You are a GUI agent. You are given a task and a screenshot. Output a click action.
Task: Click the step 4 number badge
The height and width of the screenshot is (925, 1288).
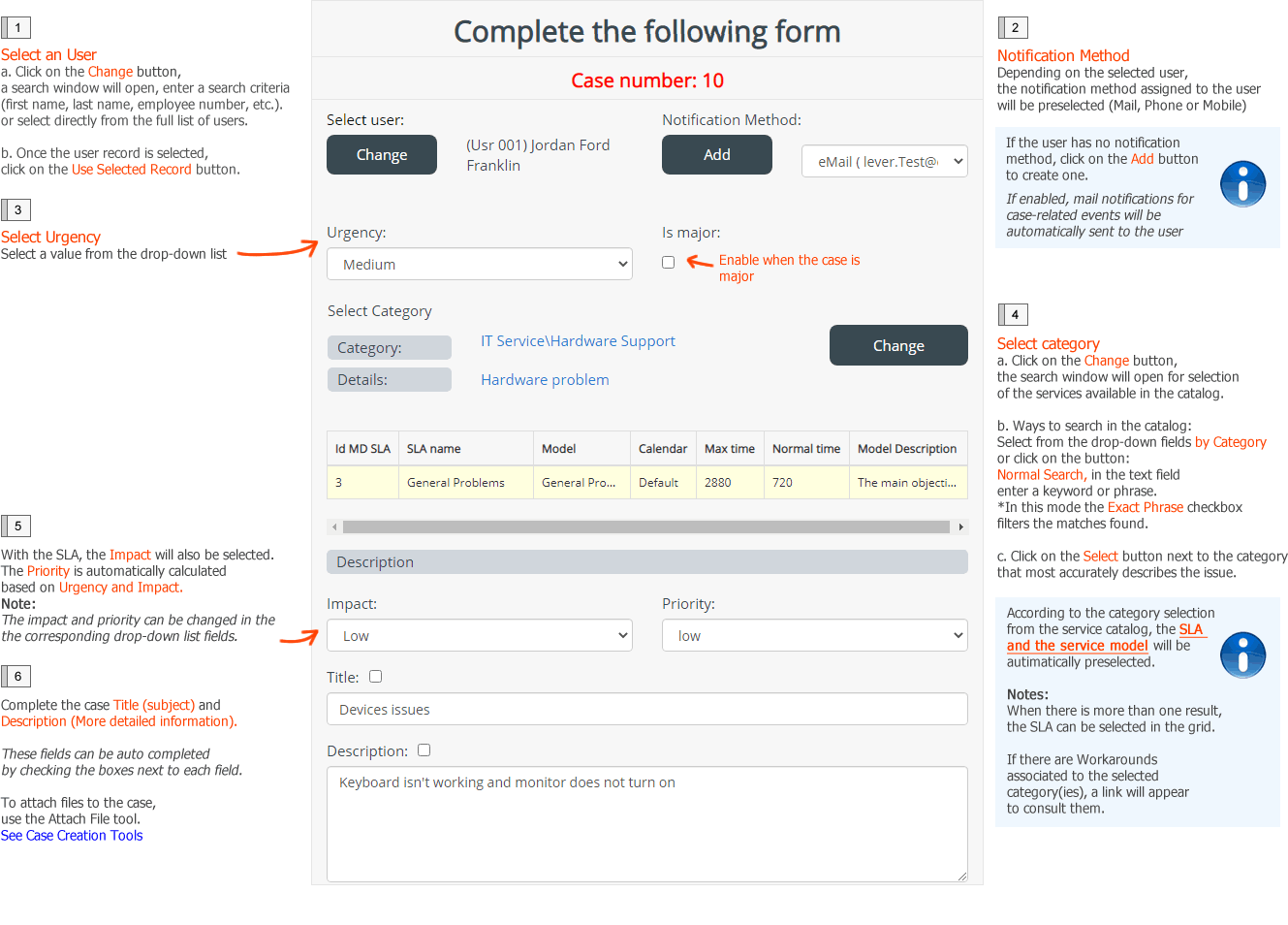[1014, 314]
